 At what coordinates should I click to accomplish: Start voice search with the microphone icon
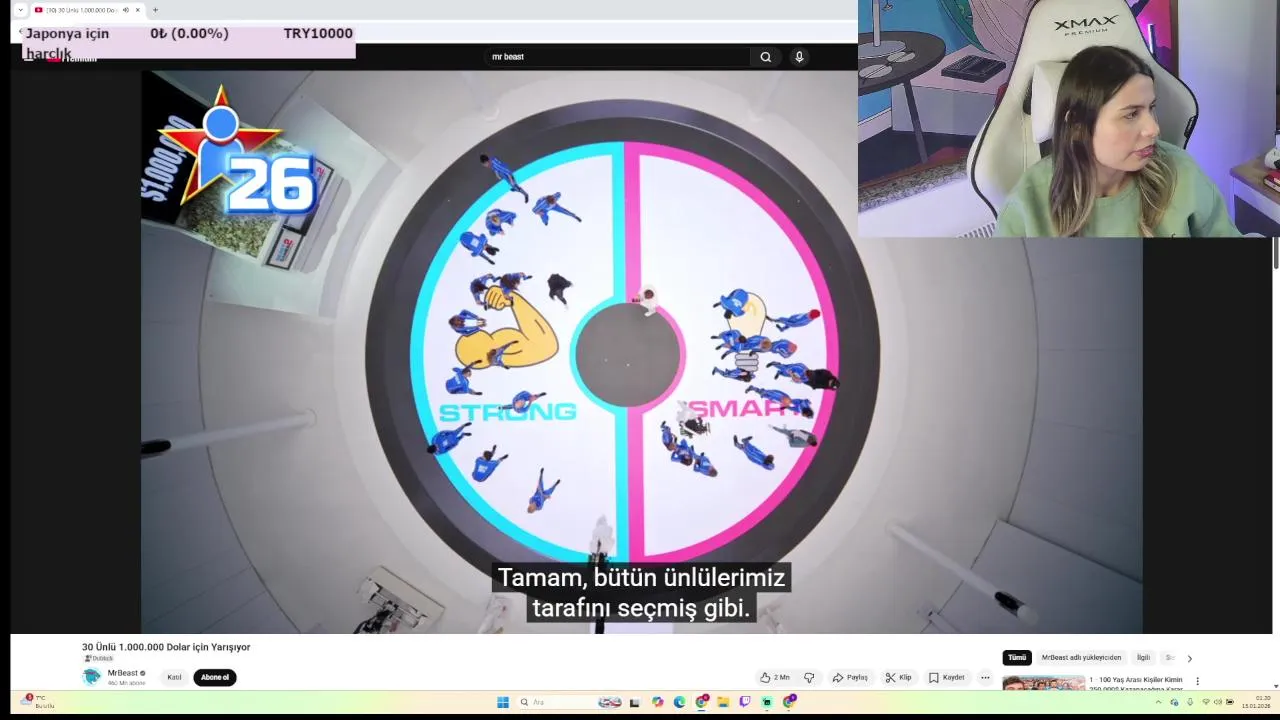799,57
